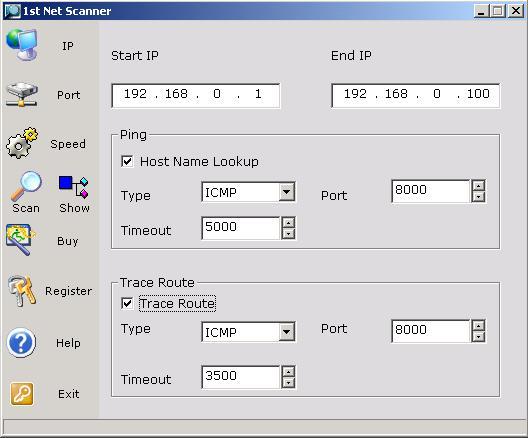528x438 pixels.
Task: Select the IP sidebar label
Action: [x=68, y=46]
